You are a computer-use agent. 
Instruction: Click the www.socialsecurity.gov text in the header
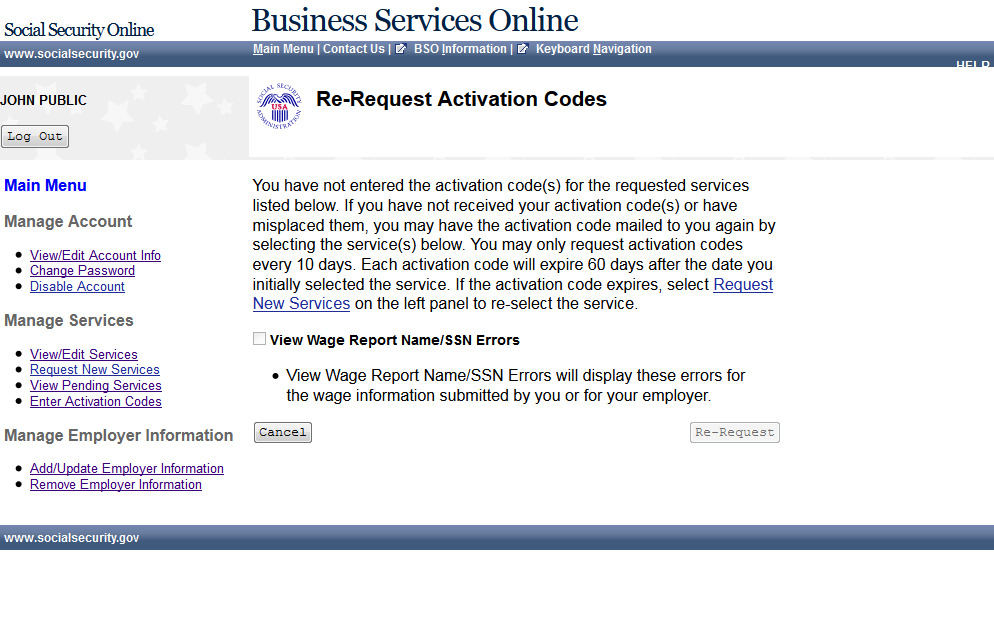coord(72,54)
